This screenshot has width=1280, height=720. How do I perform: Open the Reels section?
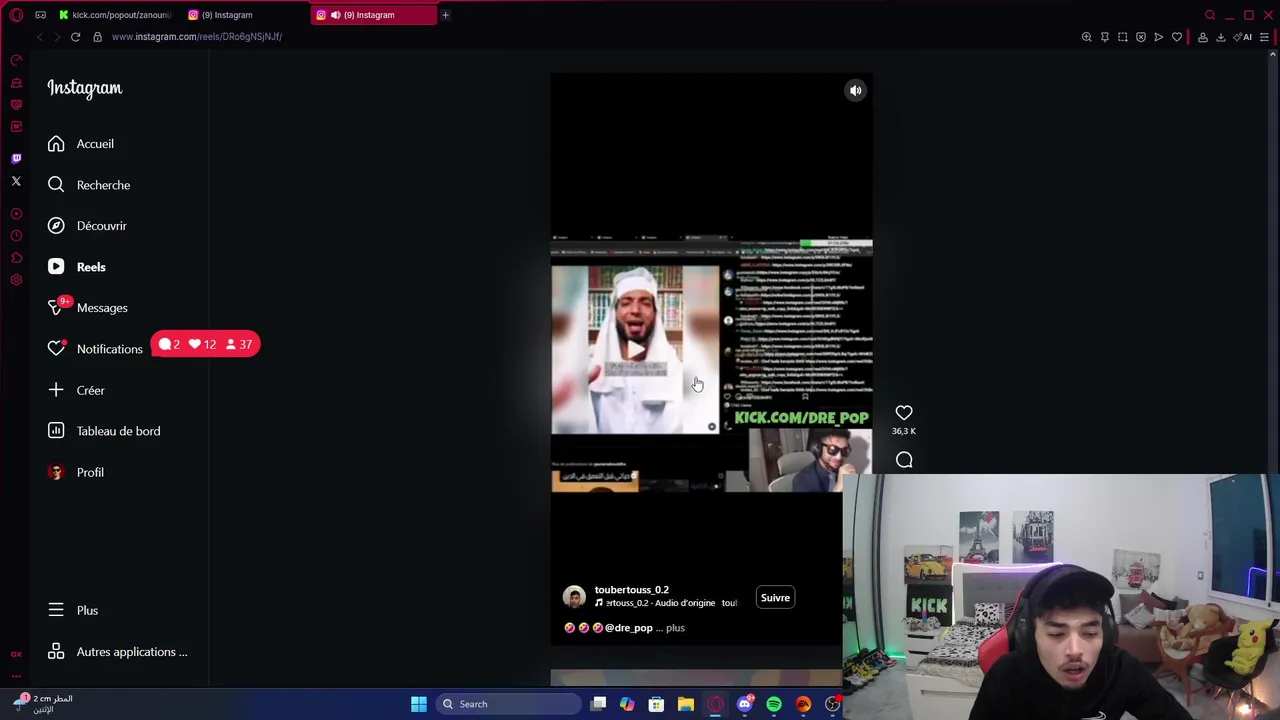point(77,267)
